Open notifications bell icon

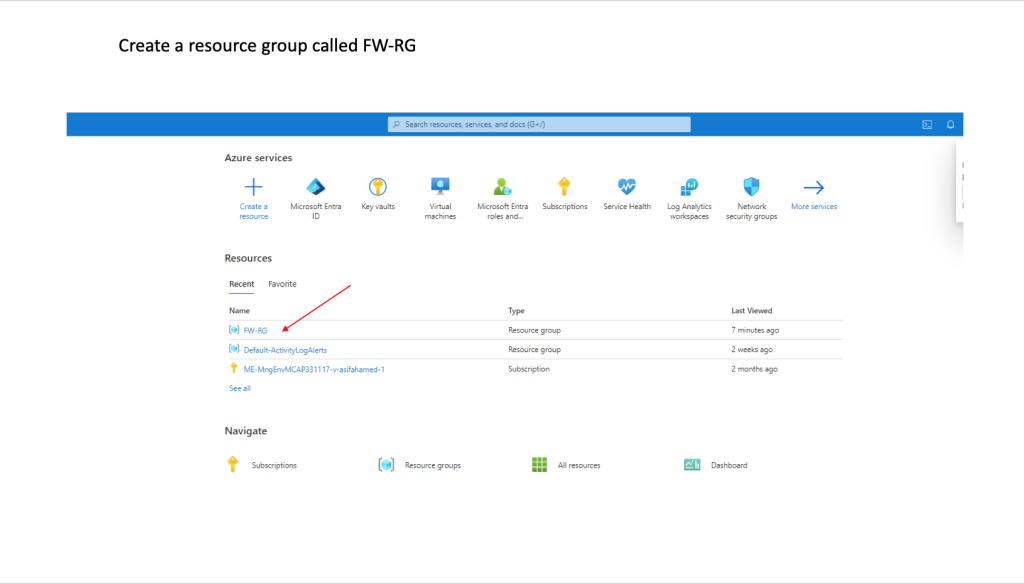click(950, 124)
